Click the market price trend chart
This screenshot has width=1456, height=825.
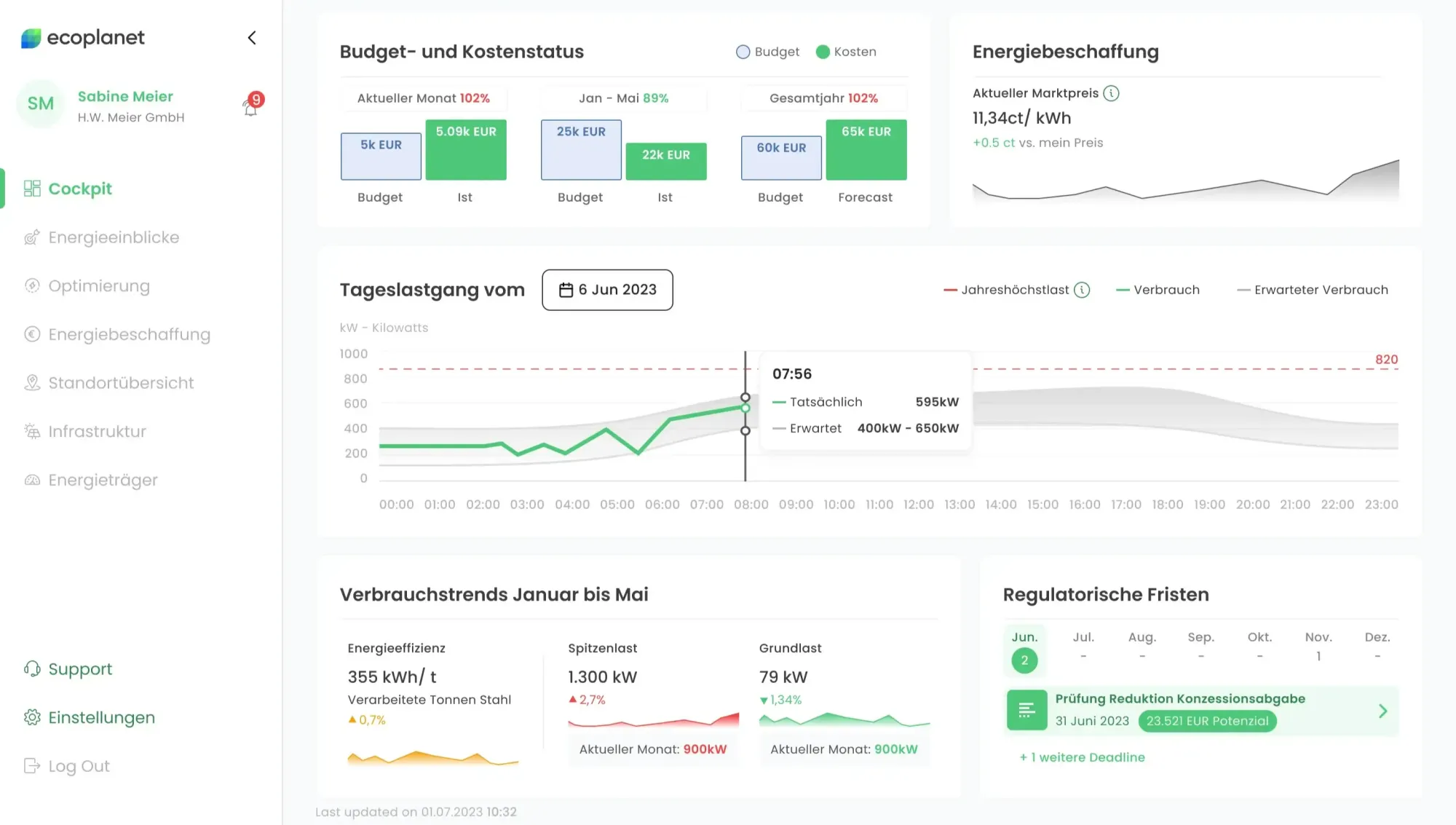pyautogui.click(x=1186, y=181)
